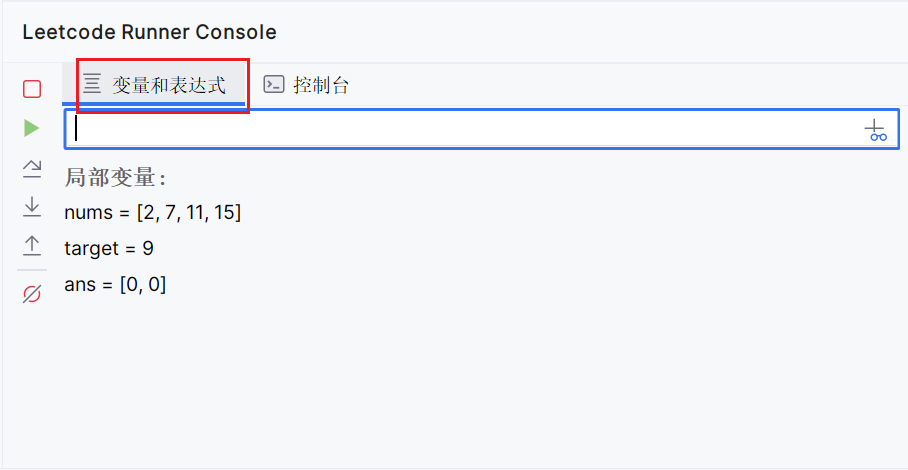The height and width of the screenshot is (470, 908).
Task: Select the target = 9 variable
Action: [109, 249]
